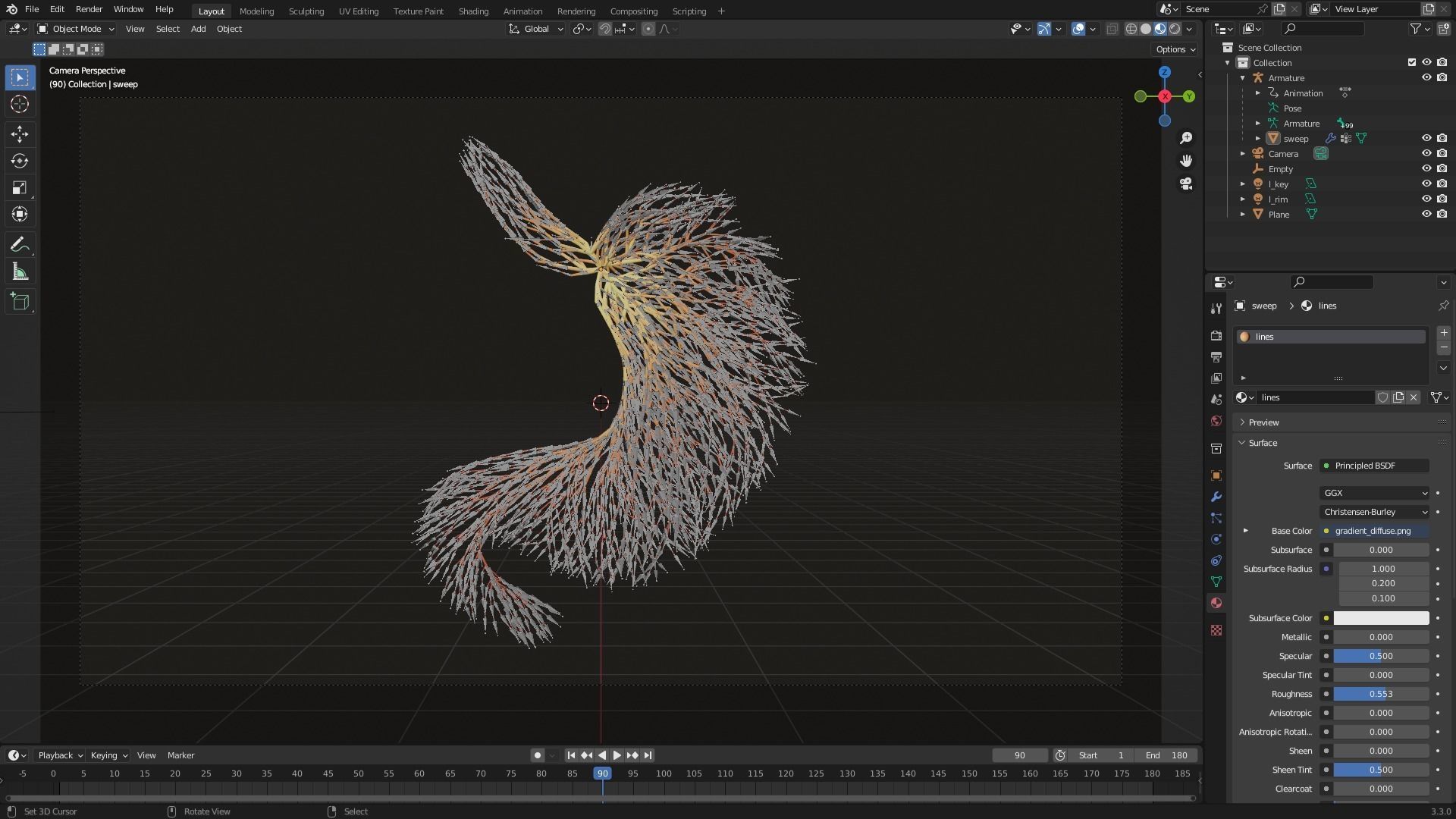Activate the Scale tool
Viewport: 1456px width, 819px height.
[20, 187]
